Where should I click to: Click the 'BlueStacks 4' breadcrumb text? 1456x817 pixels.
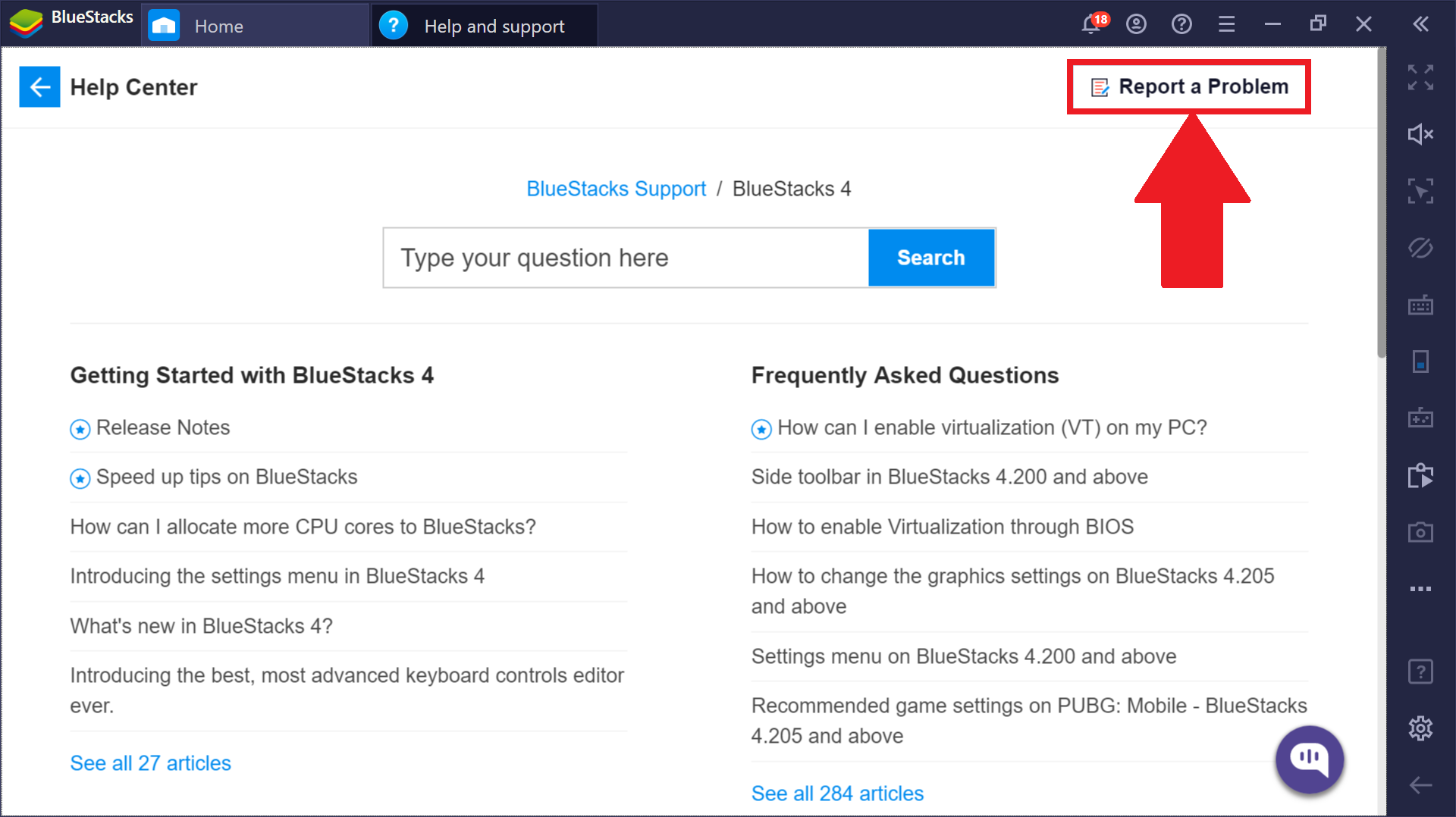(x=792, y=189)
